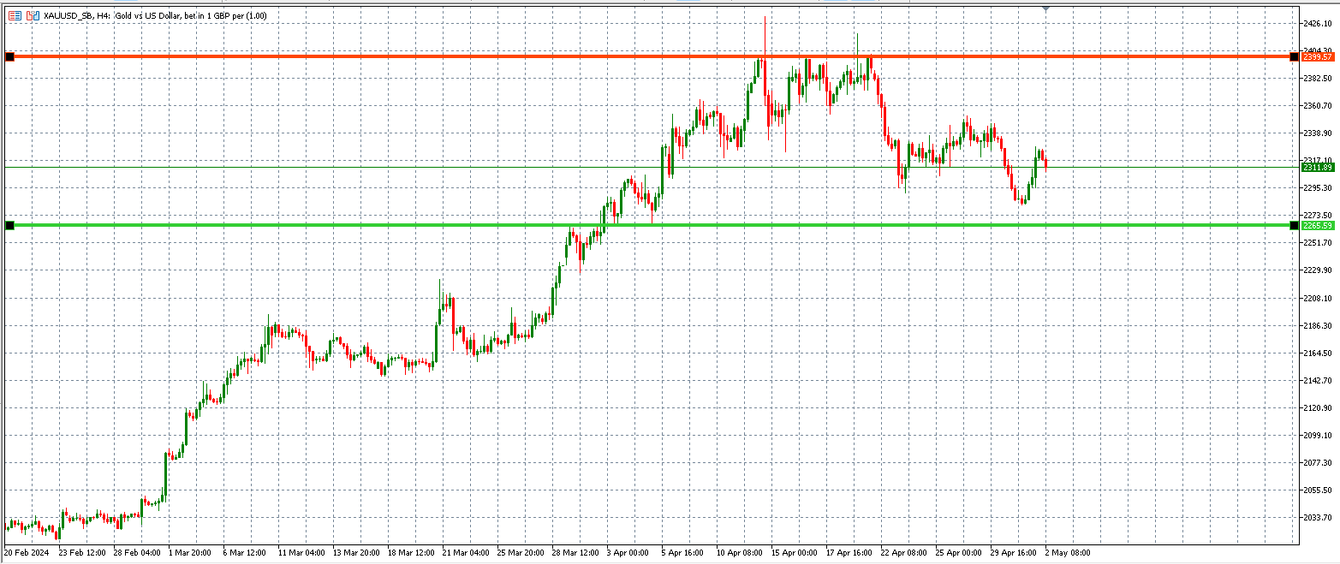Screen dimensions: 1340x564
Task: Click the red 2399.57 price label
Action: click(1318, 57)
